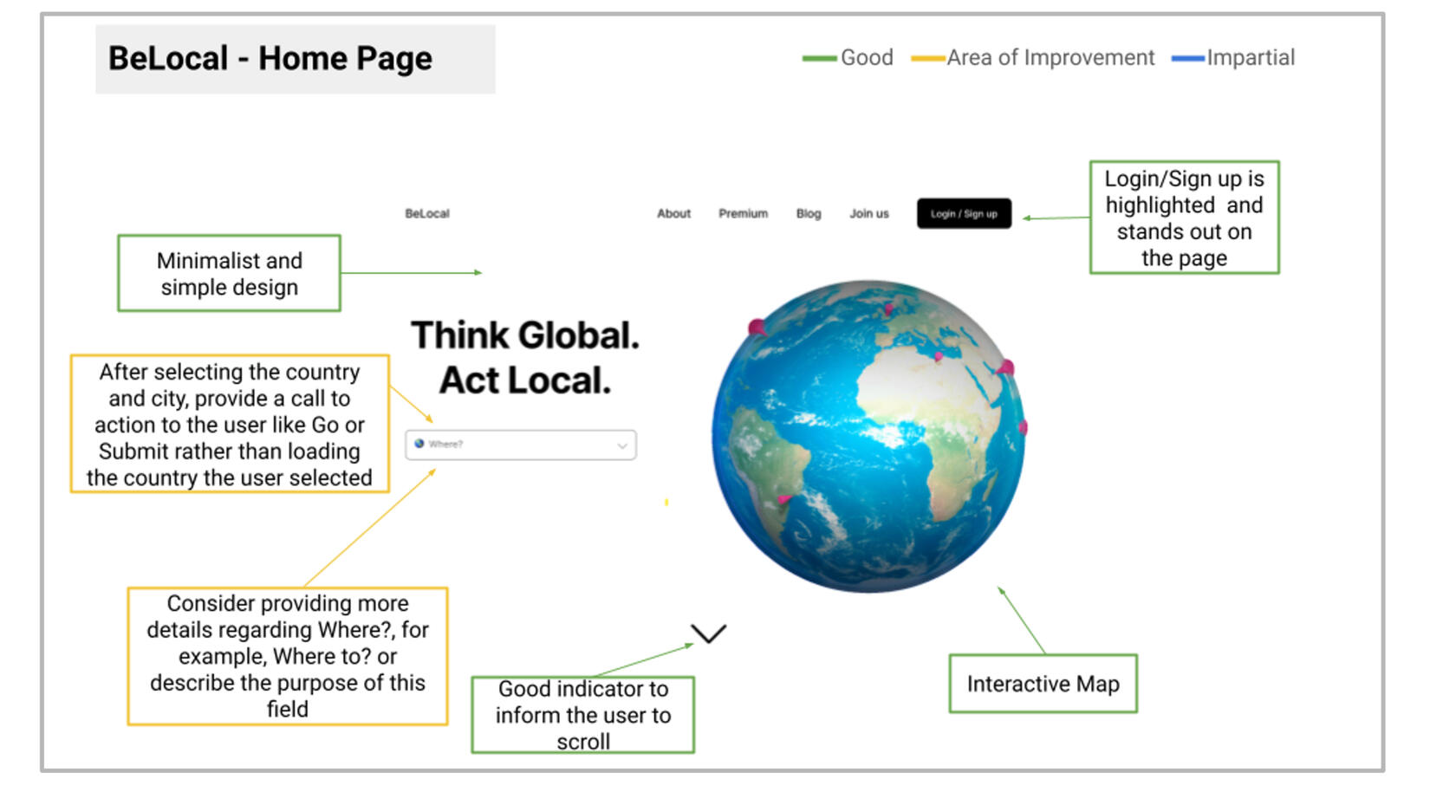Select the pink pin near the Middle East

[x=1005, y=368]
